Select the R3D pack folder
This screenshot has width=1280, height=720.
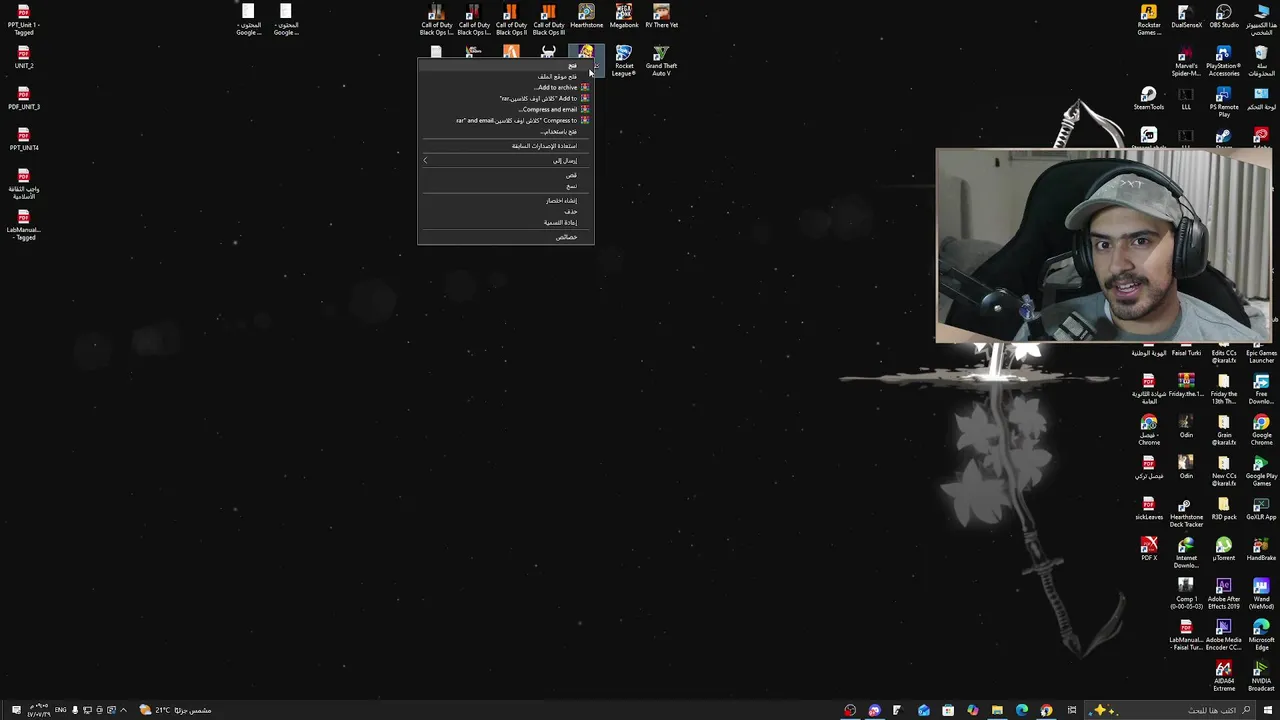pyautogui.click(x=1224, y=509)
